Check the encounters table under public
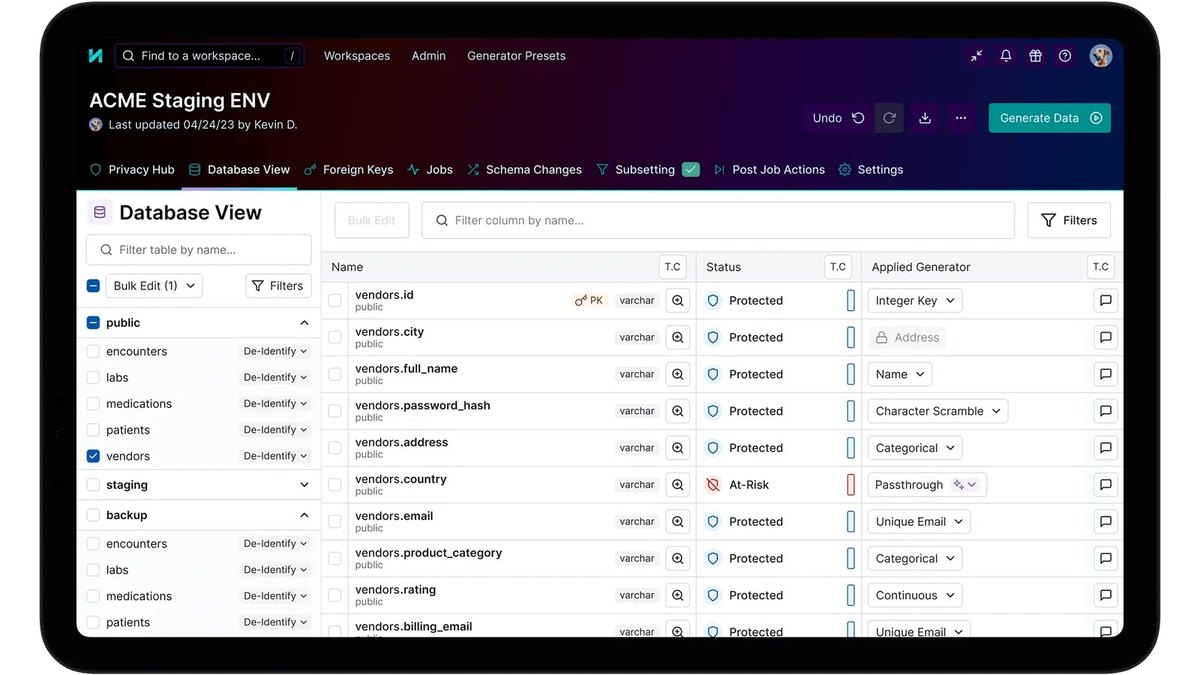The width and height of the screenshot is (1200, 675). coord(93,352)
